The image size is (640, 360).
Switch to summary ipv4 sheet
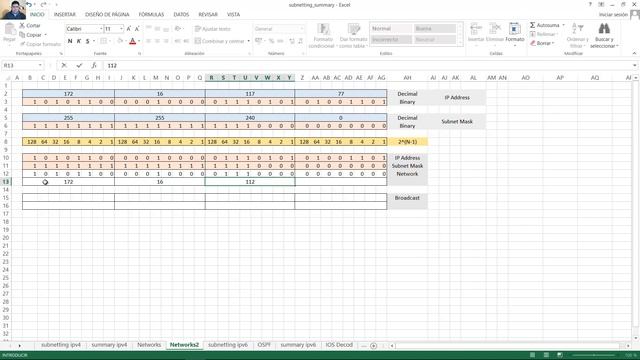[109, 345]
